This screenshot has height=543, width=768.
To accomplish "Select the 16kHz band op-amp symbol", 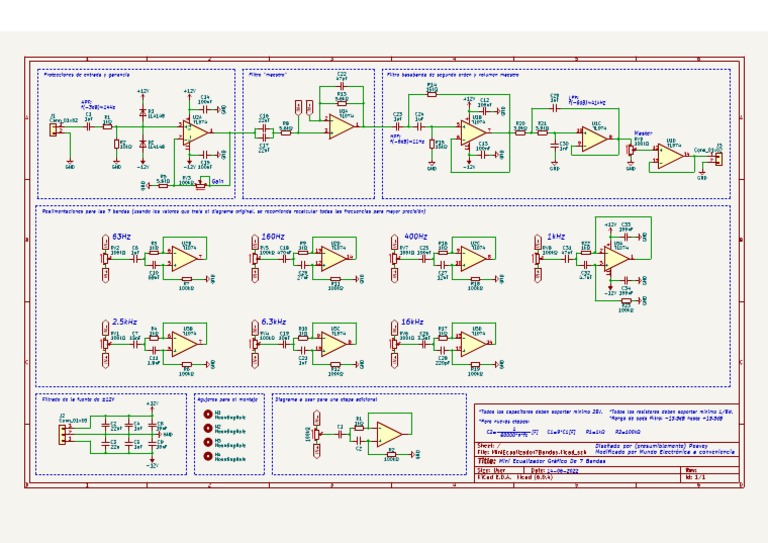I will click(473, 343).
